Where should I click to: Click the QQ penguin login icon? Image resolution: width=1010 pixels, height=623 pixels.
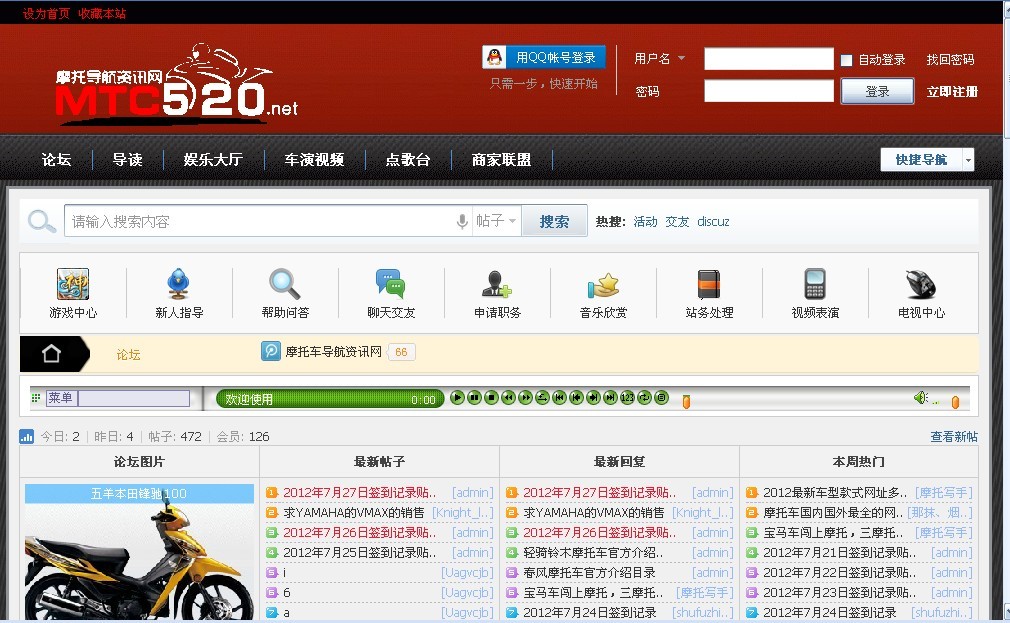495,57
